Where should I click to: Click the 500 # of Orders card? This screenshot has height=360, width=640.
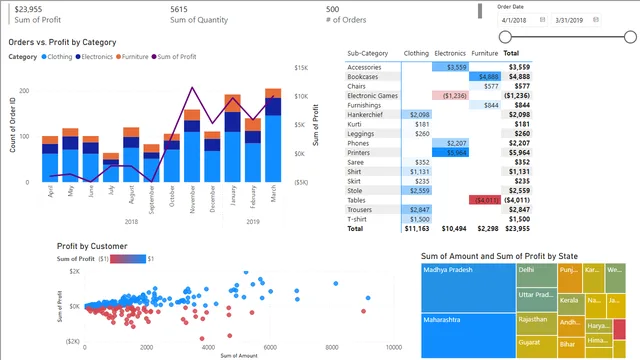pos(346,14)
